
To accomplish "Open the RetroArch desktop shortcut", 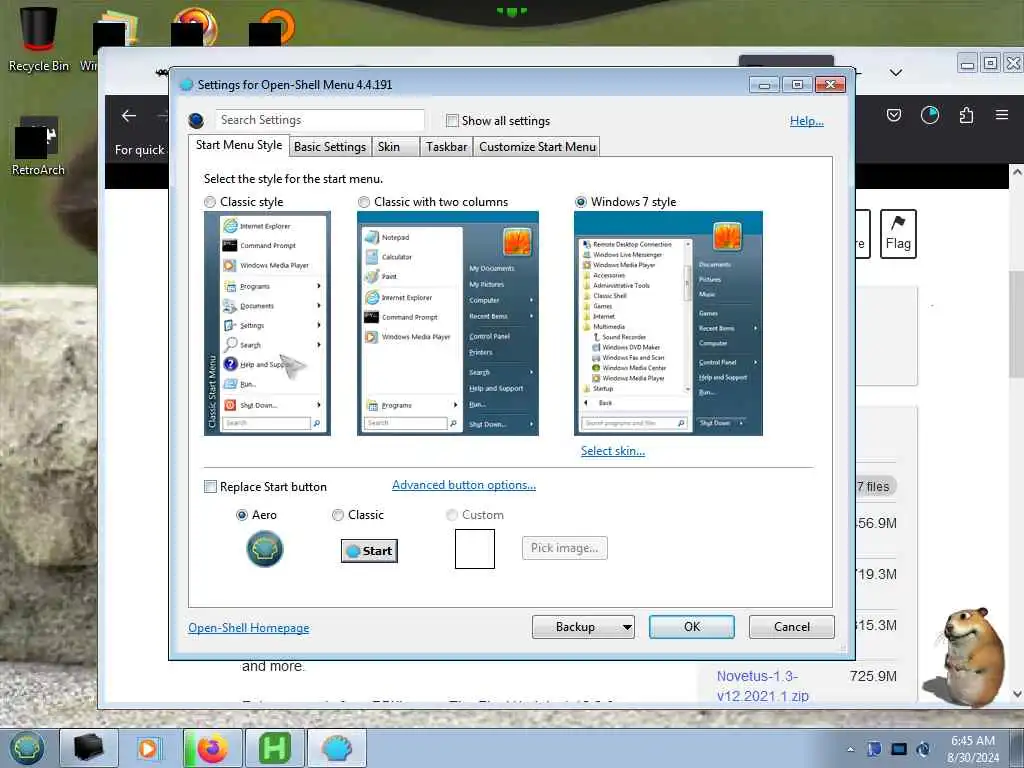I will point(38,146).
